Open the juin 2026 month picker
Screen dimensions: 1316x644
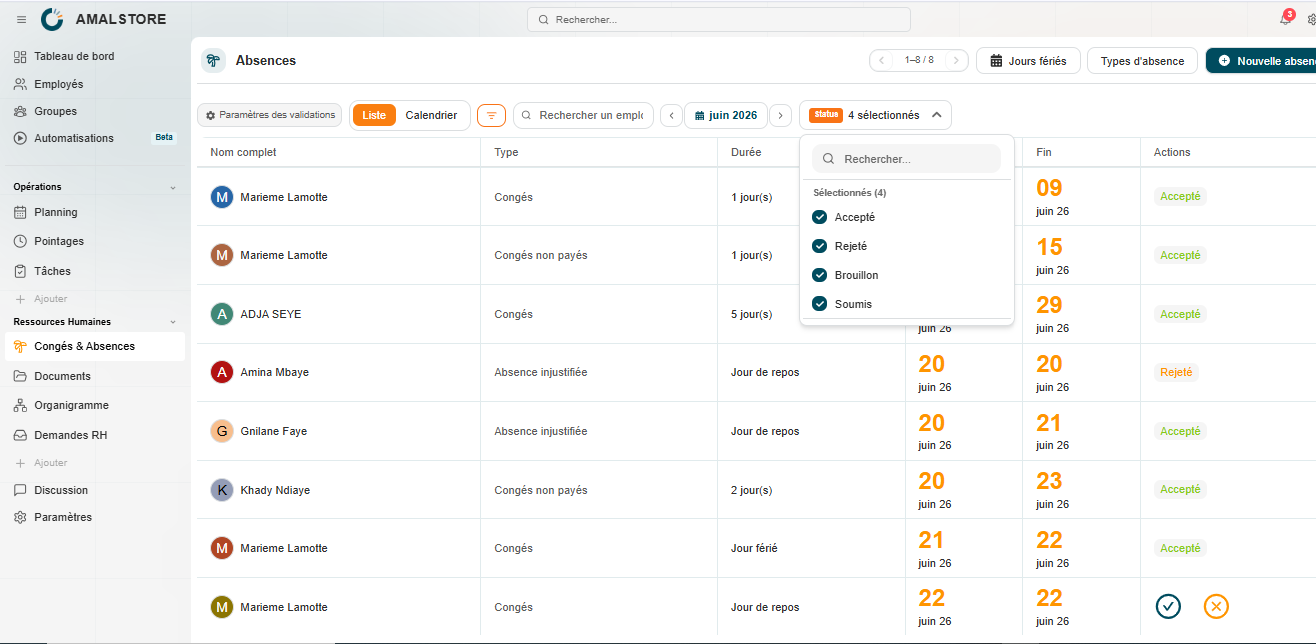726,115
